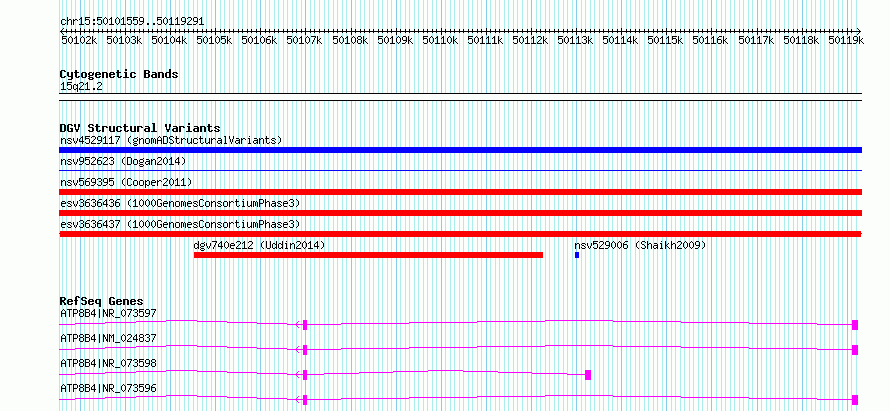
Task: Open variant nsv4529117 (gnomADStructuralVariants) label
Action: 171,140
